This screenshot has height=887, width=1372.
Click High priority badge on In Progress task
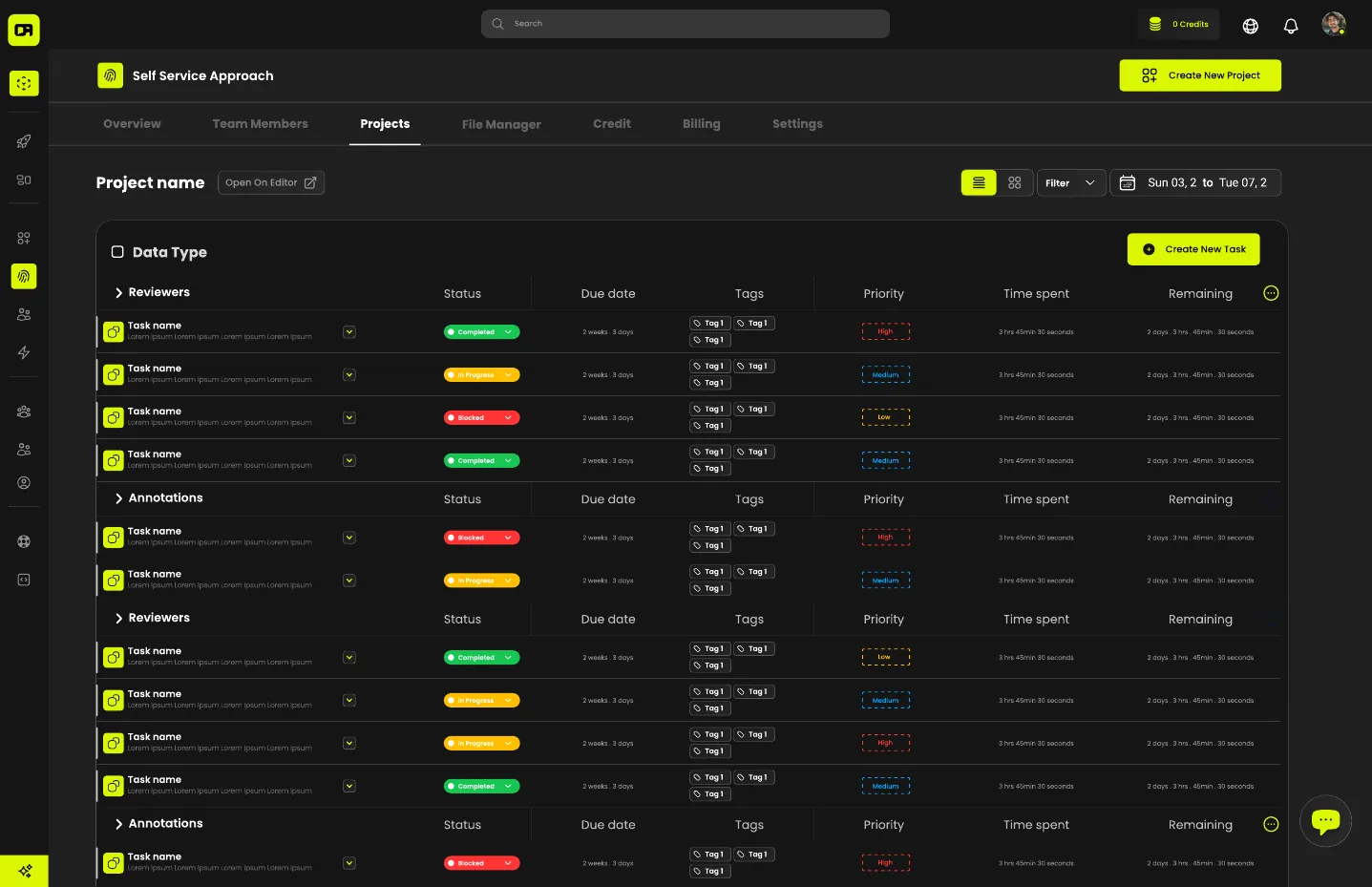click(x=886, y=743)
